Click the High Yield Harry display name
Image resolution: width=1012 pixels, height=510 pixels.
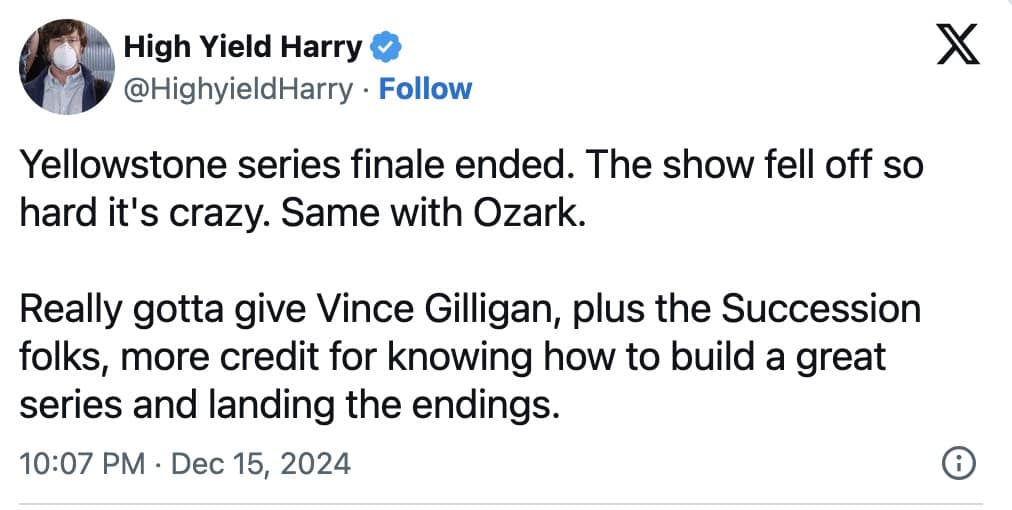tap(243, 46)
